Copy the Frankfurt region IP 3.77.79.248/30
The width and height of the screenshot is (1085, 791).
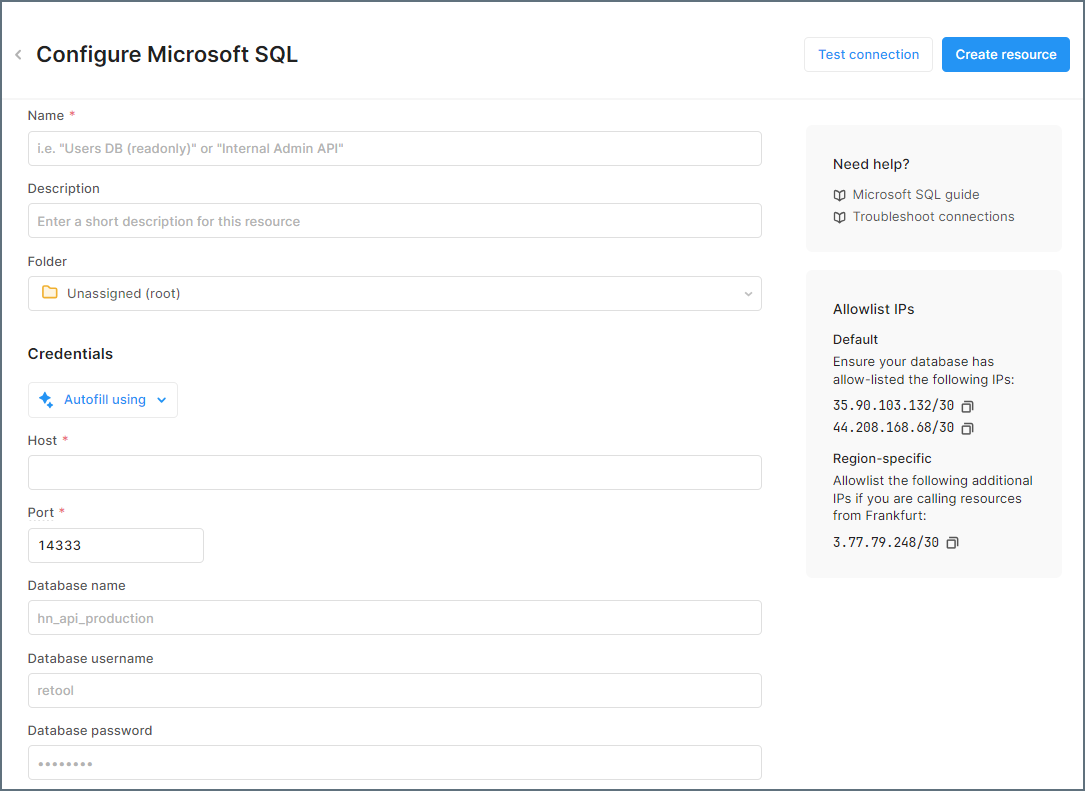[x=951, y=542]
